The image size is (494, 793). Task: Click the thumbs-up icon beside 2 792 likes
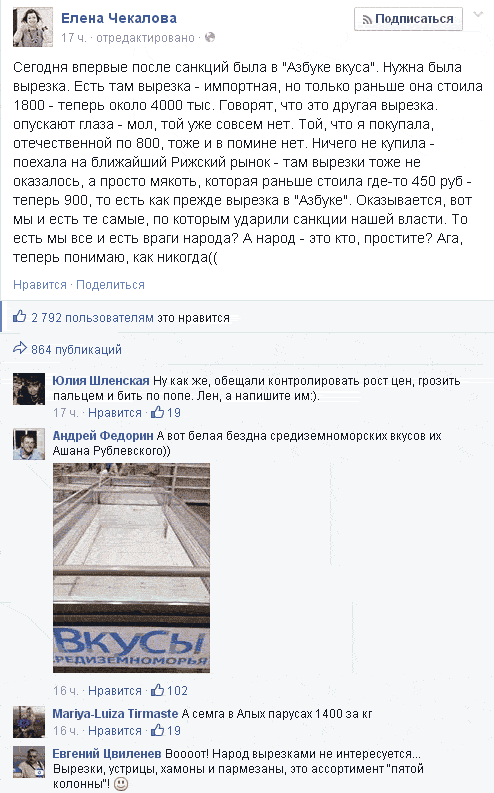(20, 317)
